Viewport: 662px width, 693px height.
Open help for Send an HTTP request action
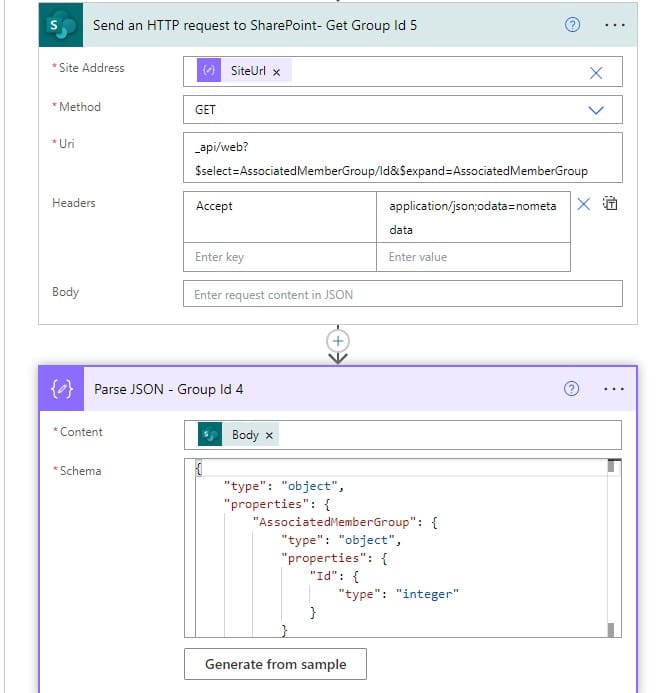point(572,25)
